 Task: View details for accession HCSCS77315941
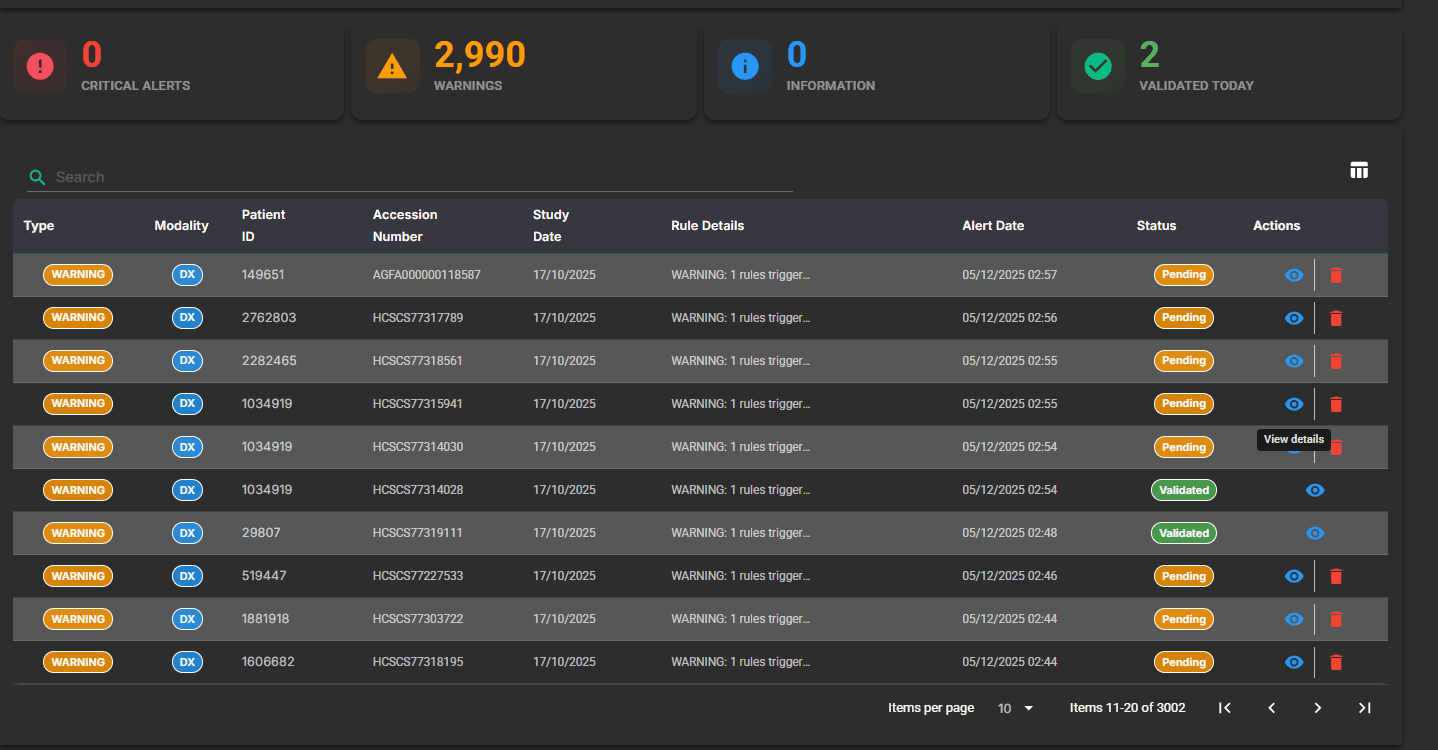pos(1294,404)
